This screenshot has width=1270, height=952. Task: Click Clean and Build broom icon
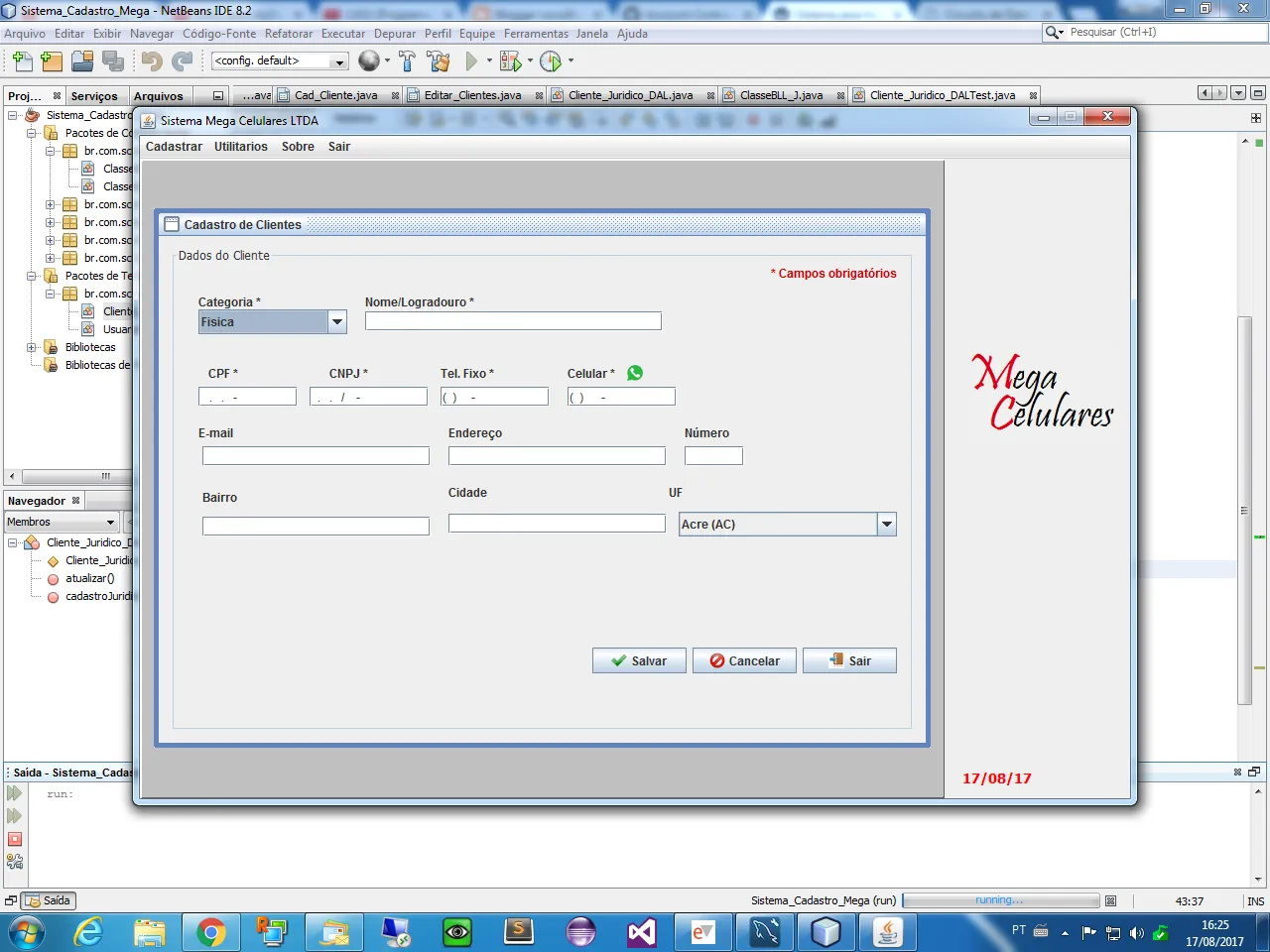tap(439, 61)
